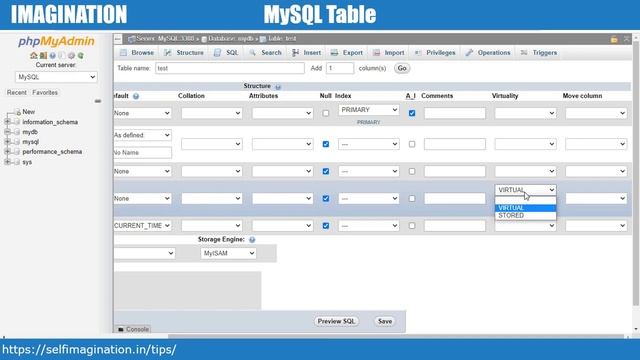
Task: Switch to the Structure tab
Action: 184,53
